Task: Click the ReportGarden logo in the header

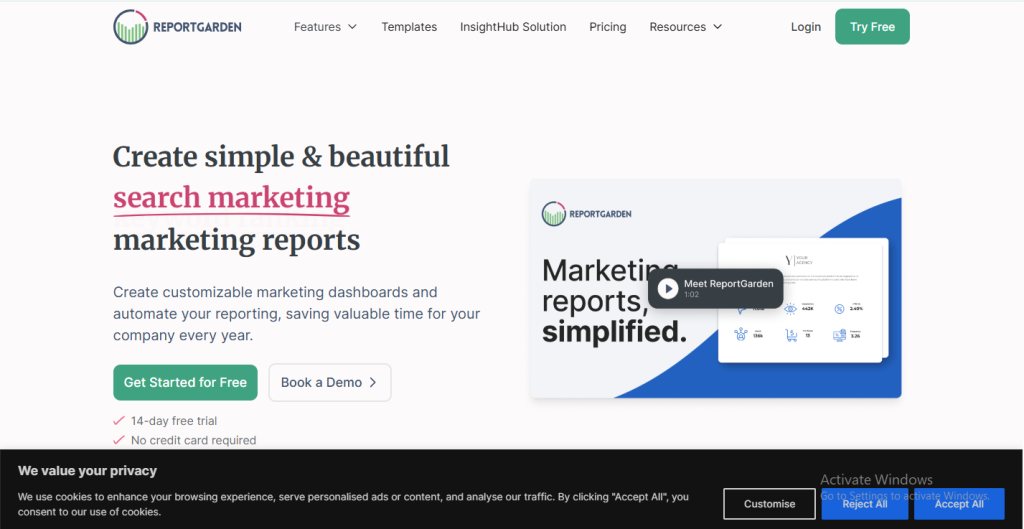Action: 177,27
